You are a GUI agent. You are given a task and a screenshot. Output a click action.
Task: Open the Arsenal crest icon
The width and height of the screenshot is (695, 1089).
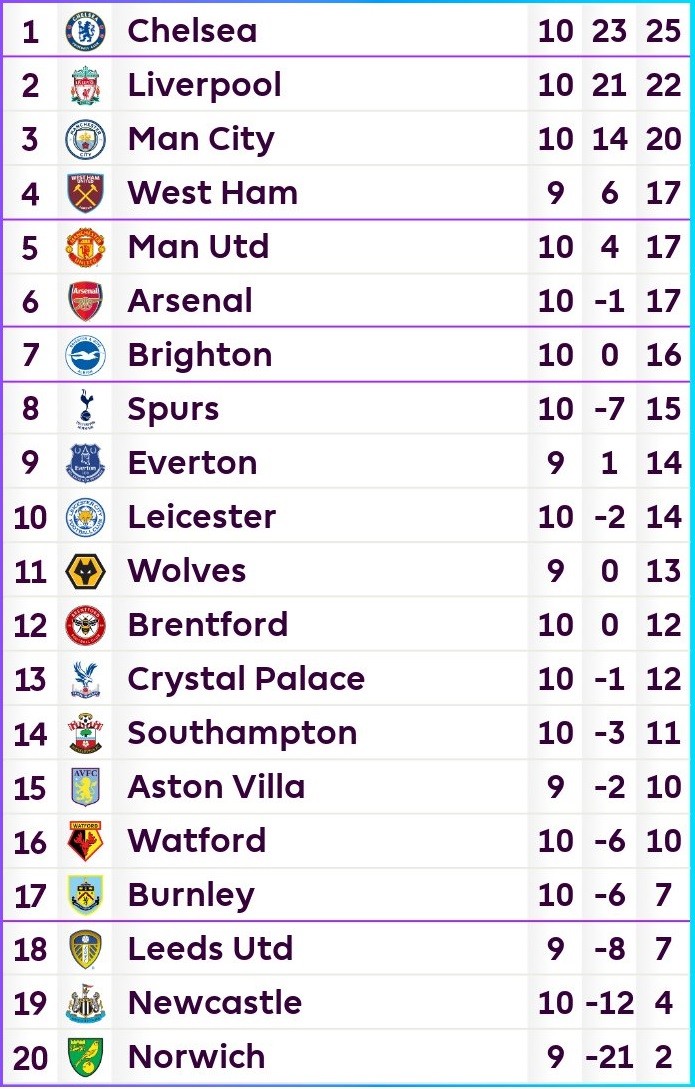pyautogui.click(x=85, y=302)
